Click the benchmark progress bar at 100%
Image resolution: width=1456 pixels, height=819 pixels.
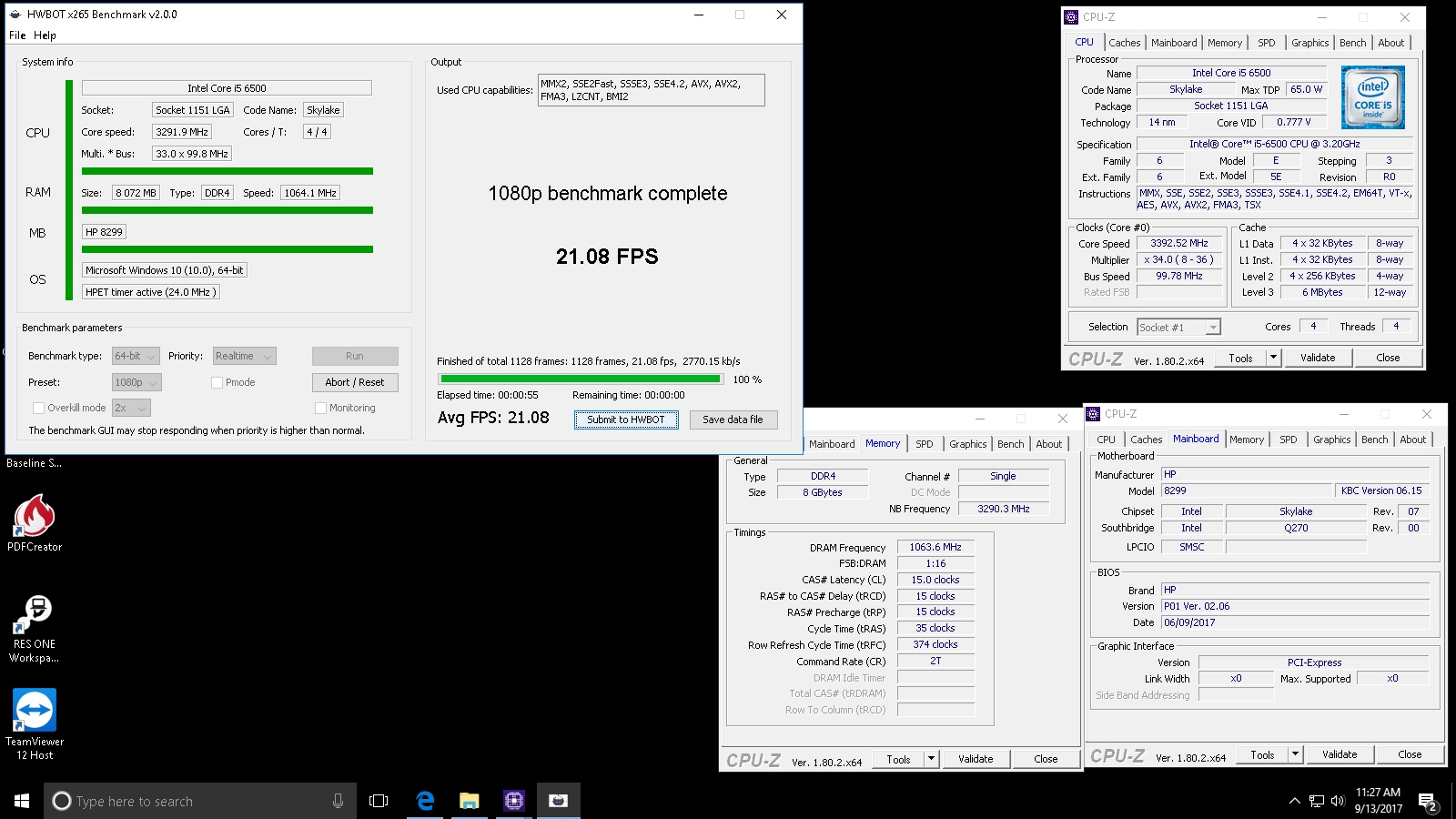point(581,379)
